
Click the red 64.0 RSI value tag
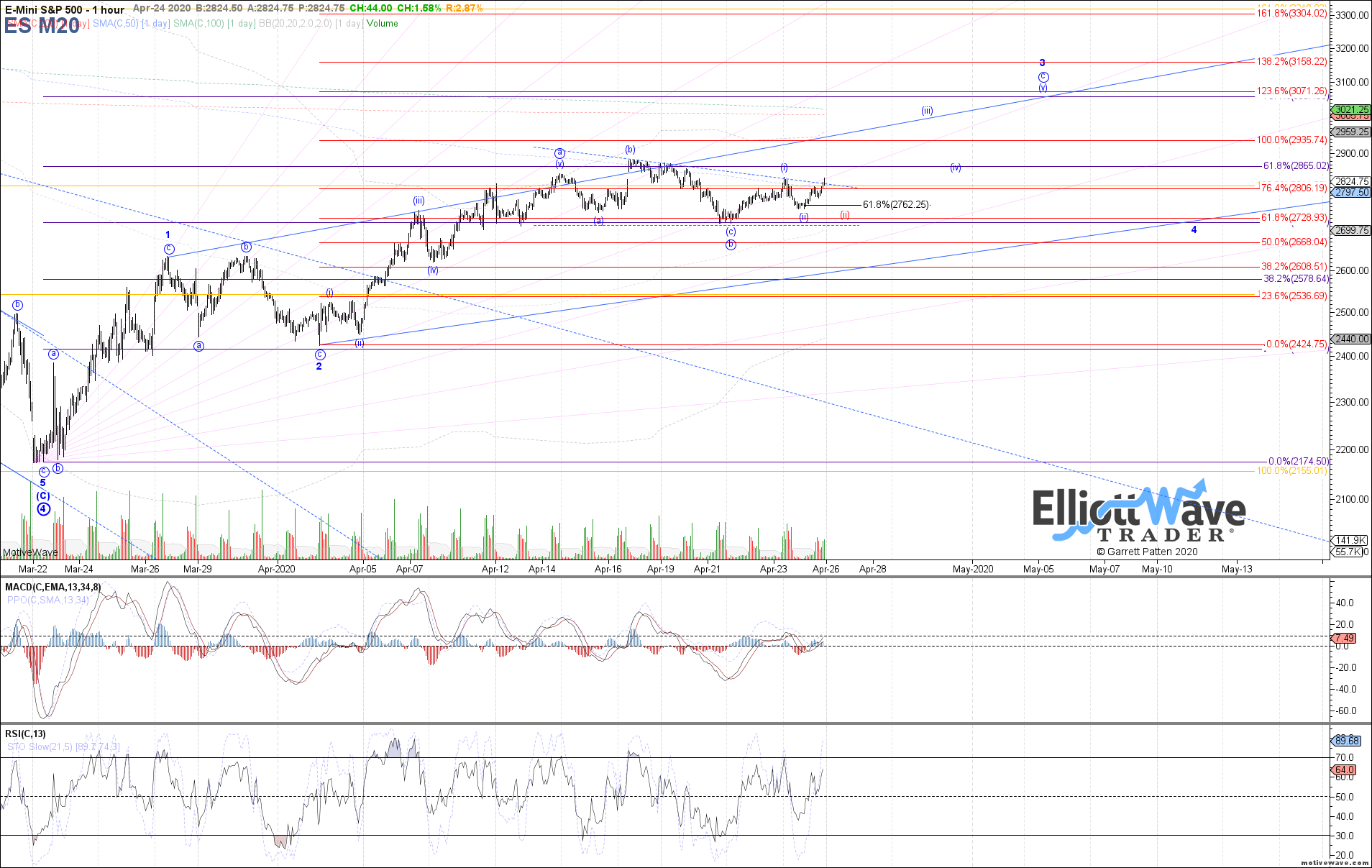[x=1345, y=769]
